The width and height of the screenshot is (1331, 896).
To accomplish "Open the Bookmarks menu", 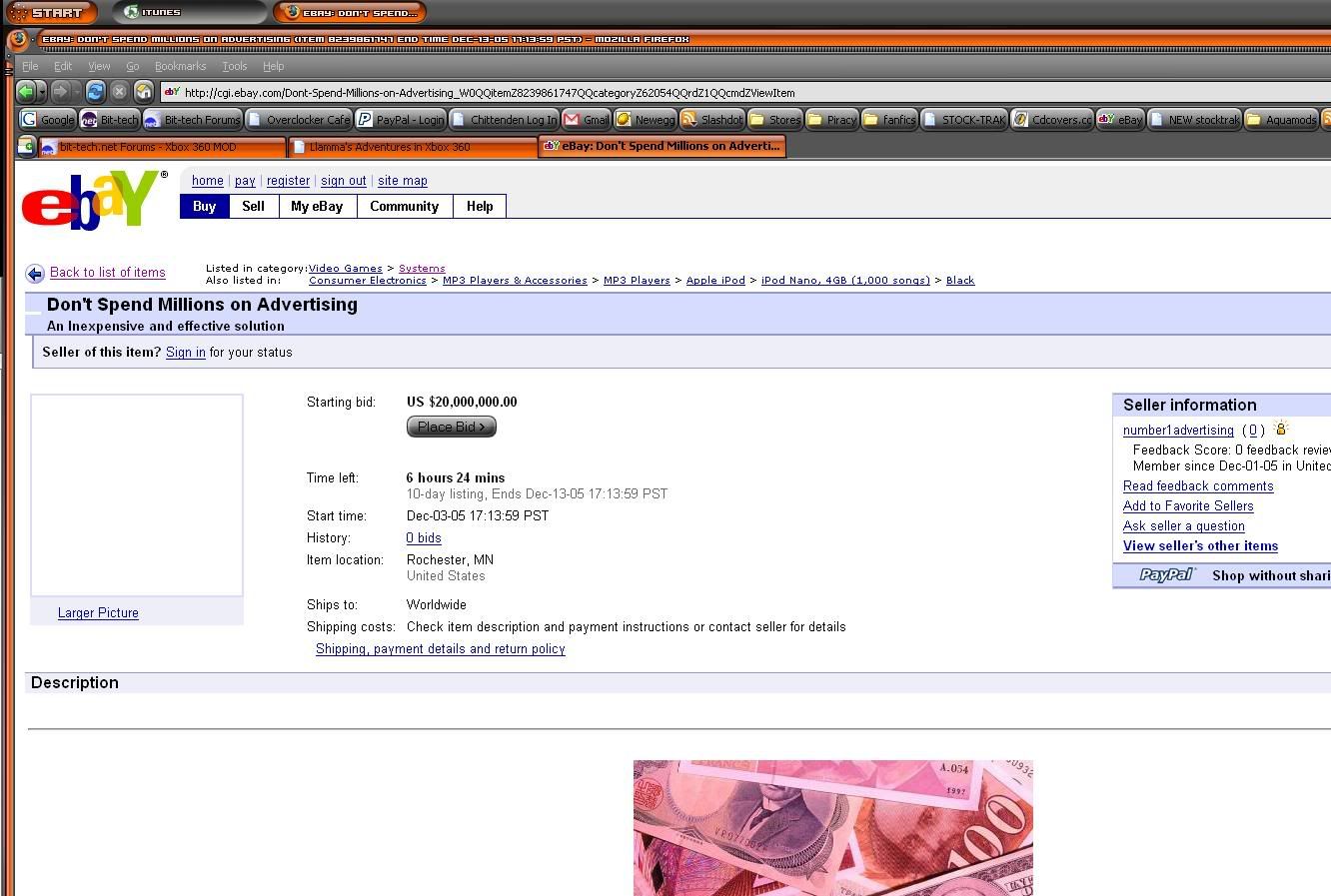I will click(180, 66).
